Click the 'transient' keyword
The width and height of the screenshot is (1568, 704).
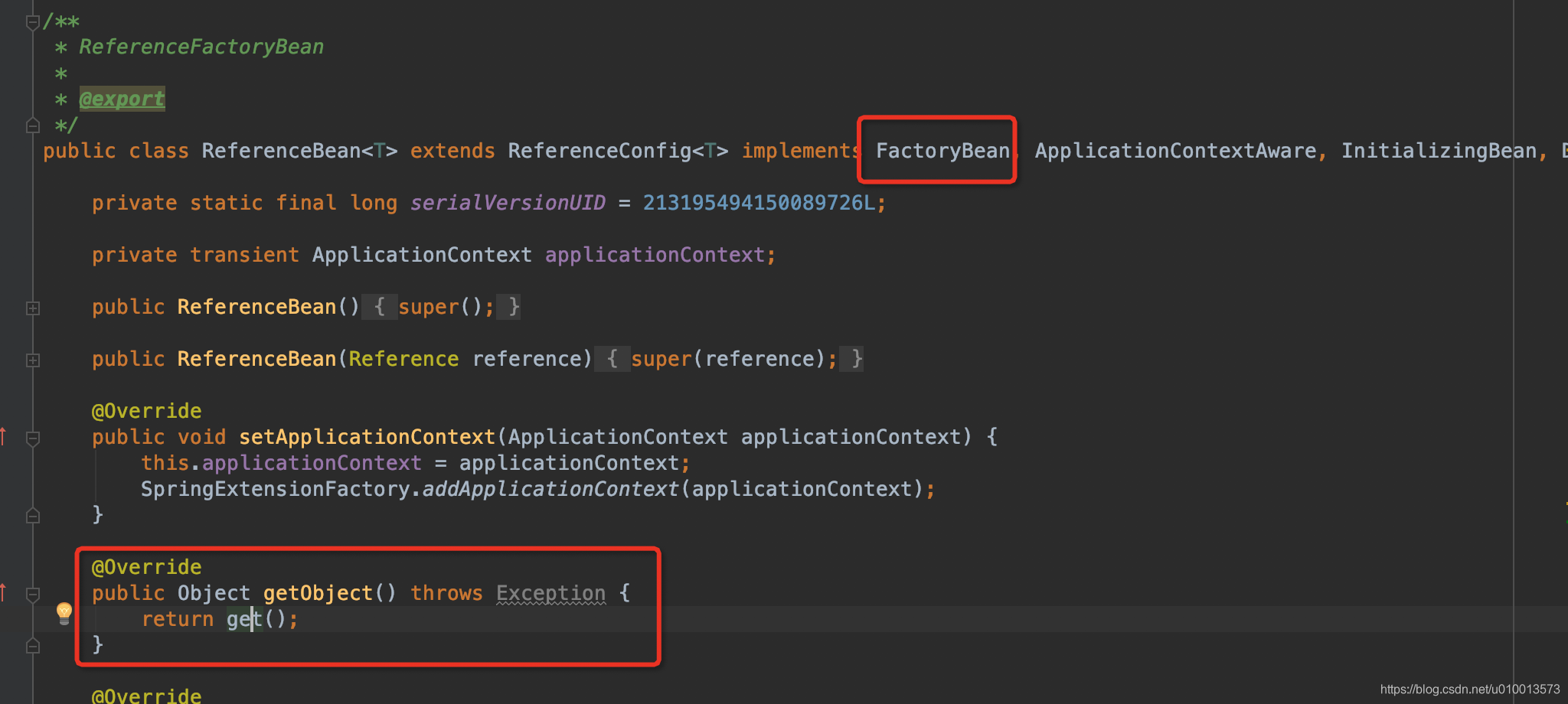(x=244, y=255)
